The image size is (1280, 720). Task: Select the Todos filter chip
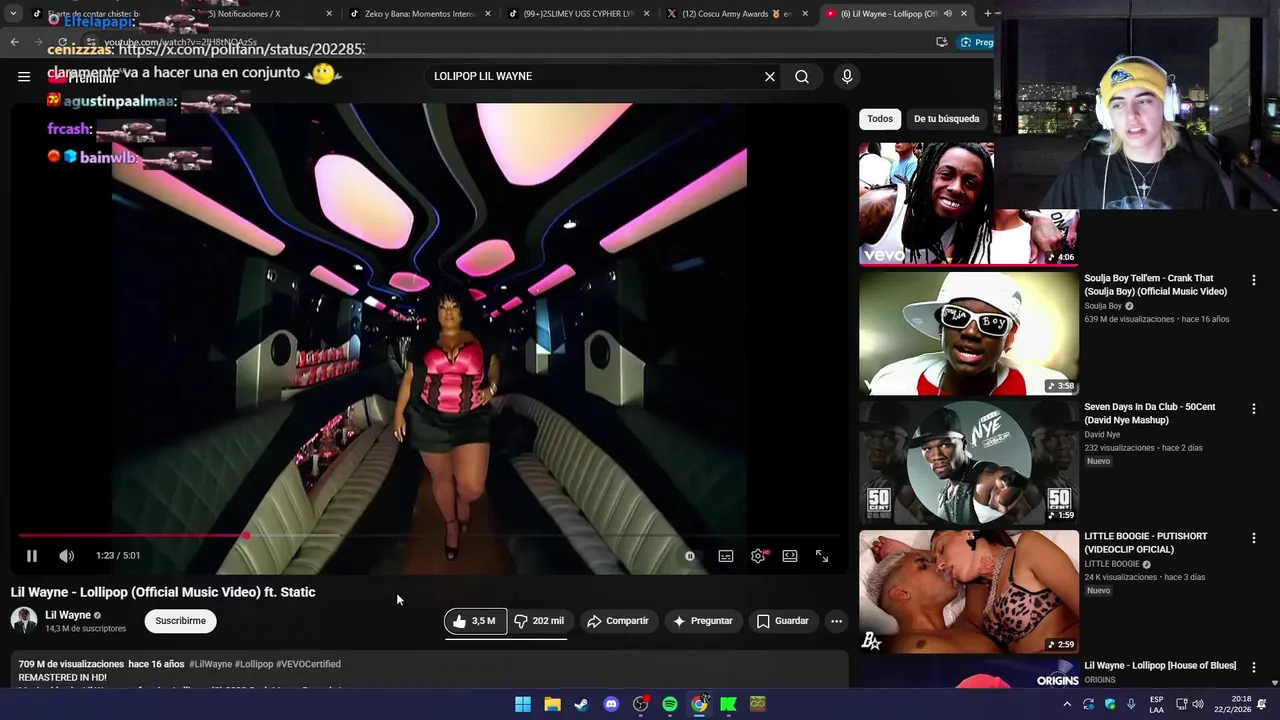pos(880,119)
